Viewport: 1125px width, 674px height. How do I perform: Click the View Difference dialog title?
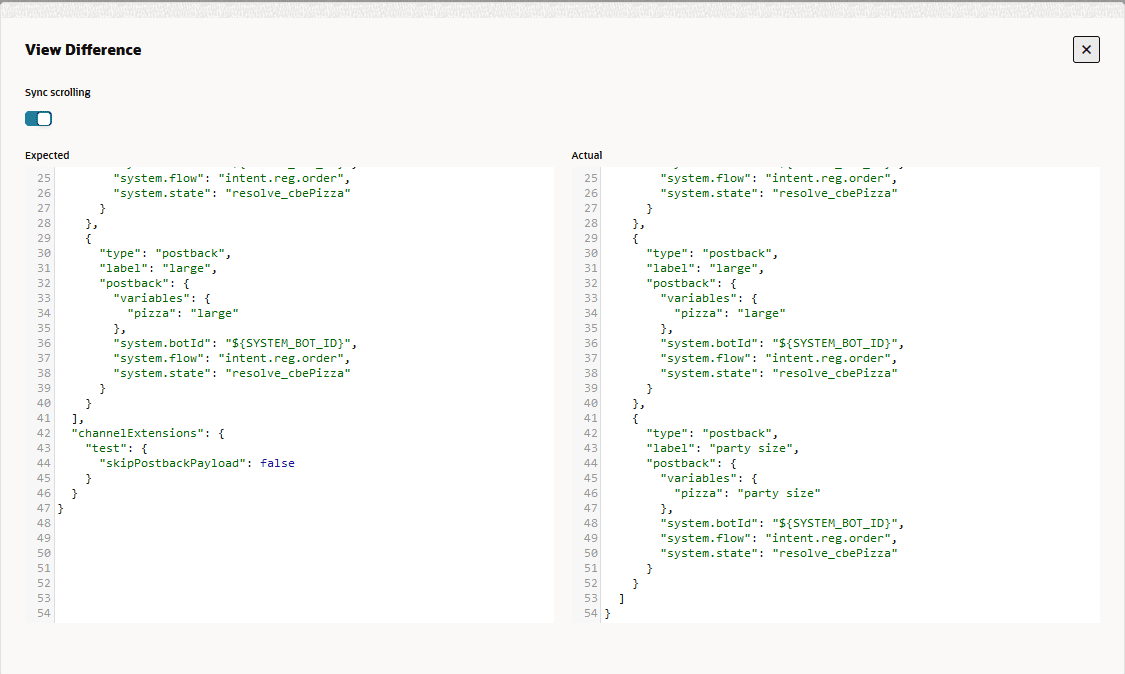(x=83, y=49)
